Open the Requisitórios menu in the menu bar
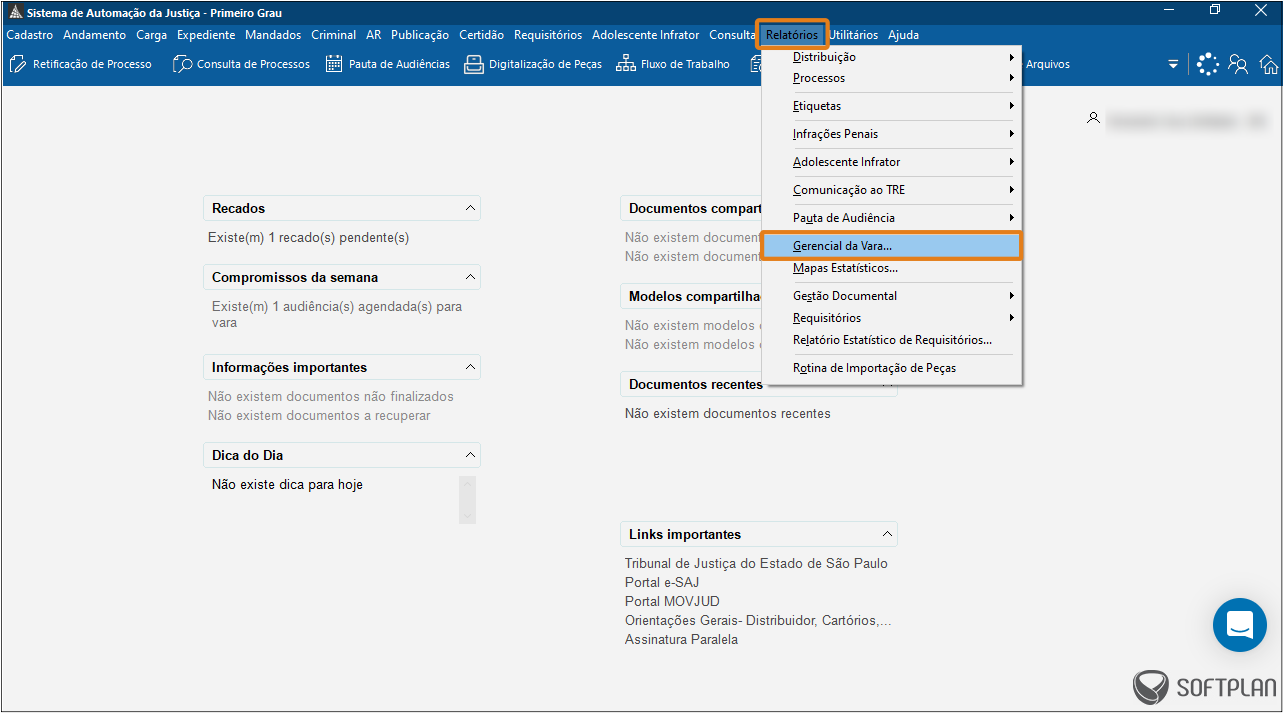The image size is (1283, 713). click(x=548, y=35)
